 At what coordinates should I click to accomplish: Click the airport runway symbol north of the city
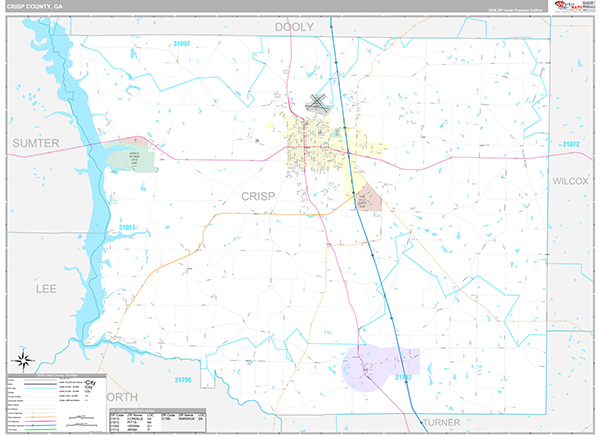(x=317, y=103)
